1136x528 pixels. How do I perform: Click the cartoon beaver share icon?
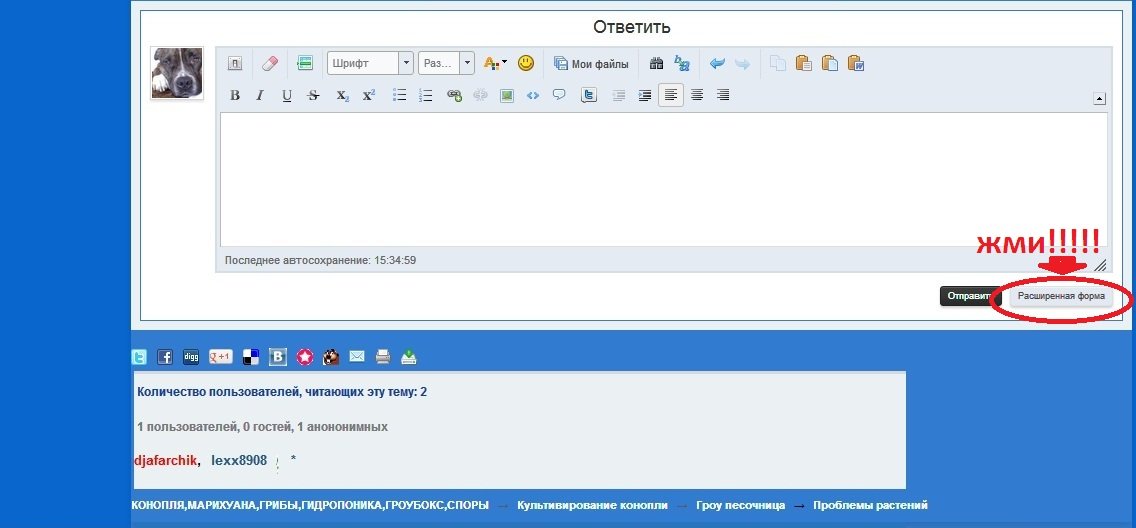(331, 357)
